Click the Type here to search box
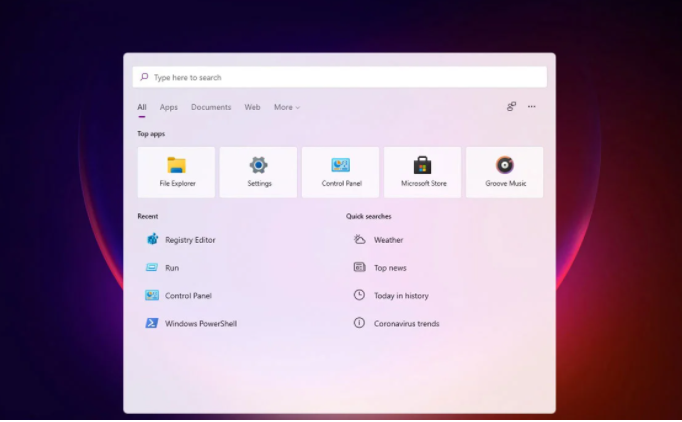Image resolution: width=682 pixels, height=422 pixels. point(340,77)
